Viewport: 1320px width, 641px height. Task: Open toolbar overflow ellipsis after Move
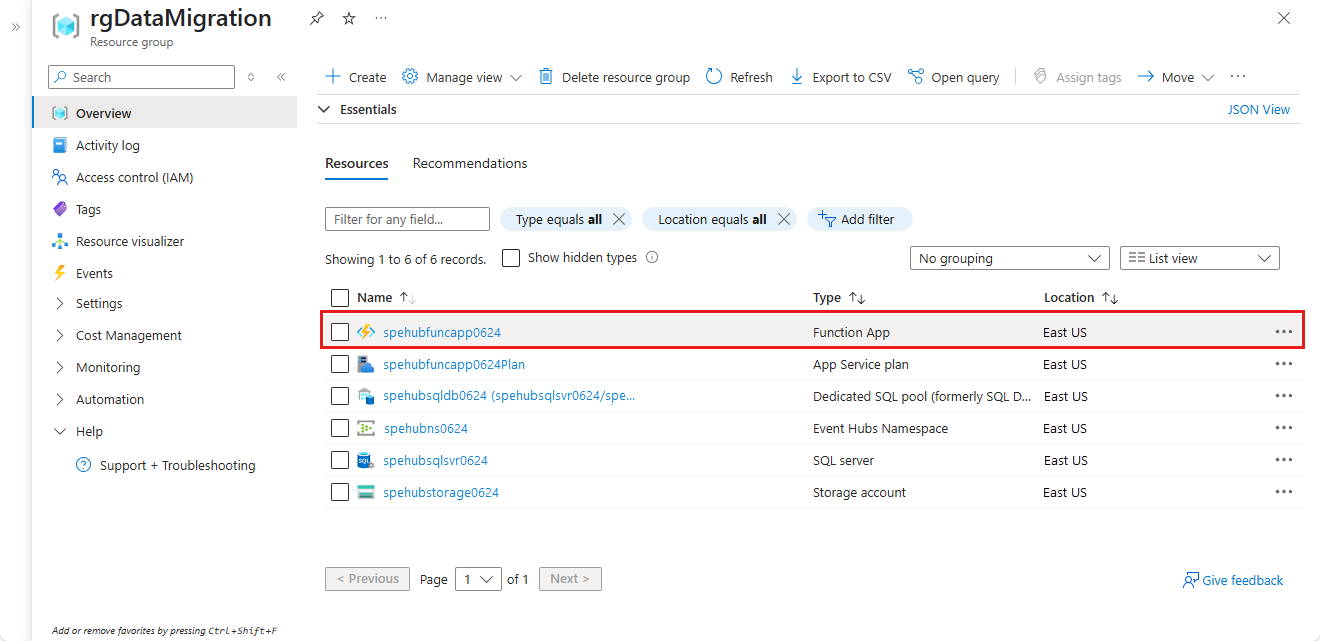coord(1238,76)
